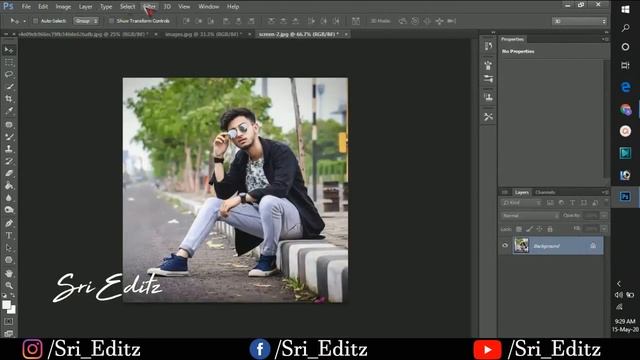This screenshot has width=640, height=360.
Task: Select the Pen tool
Action: 9,223
